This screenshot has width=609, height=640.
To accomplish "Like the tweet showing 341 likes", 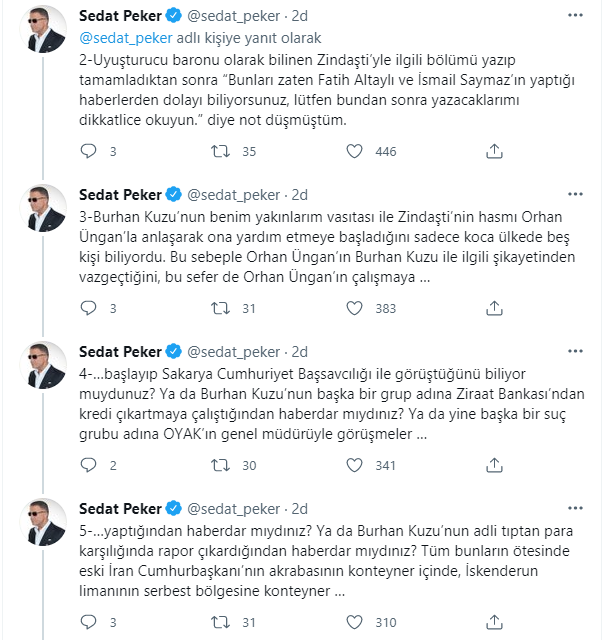I will pos(354,465).
